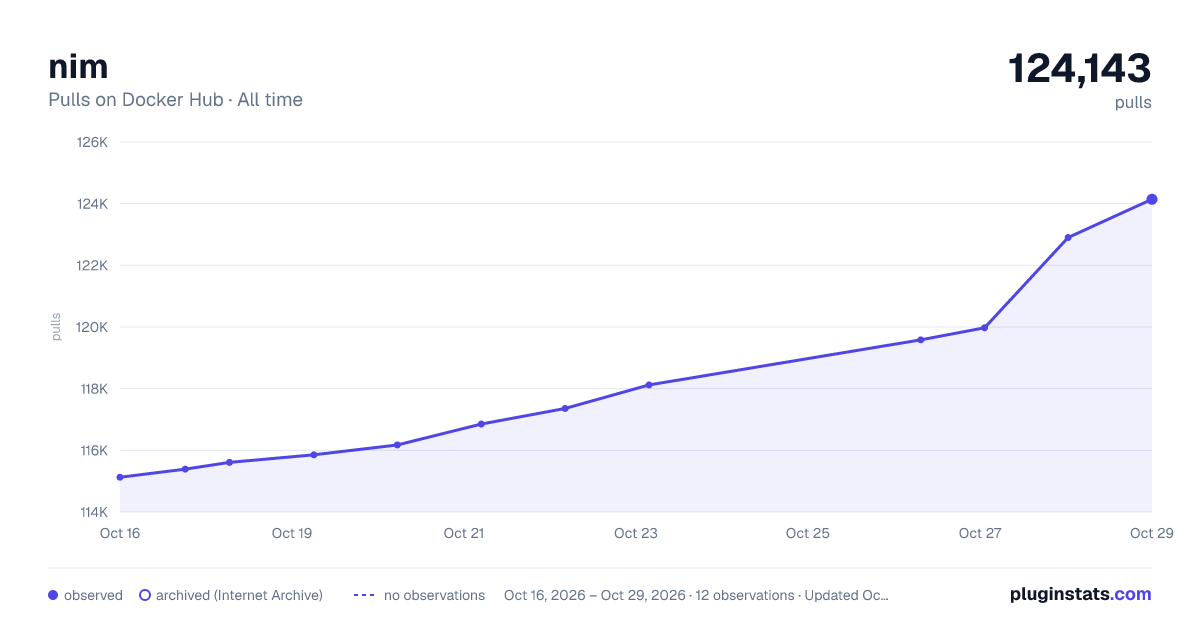This screenshot has height=630, width=1200.
Task: Click the 124,143 total pulls figure
Action: 1080,68
